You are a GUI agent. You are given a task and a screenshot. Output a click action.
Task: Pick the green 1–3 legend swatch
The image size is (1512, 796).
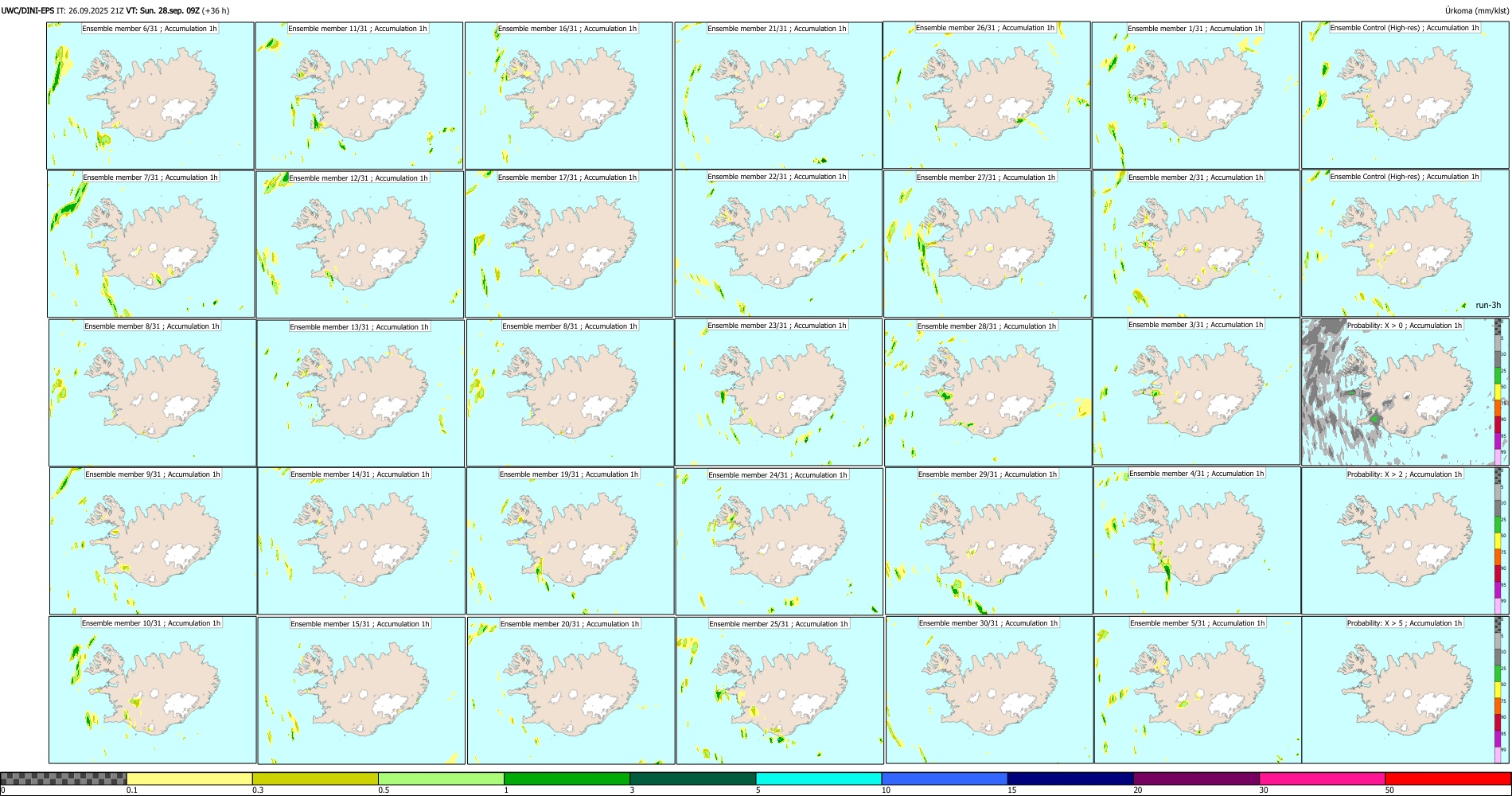tap(567, 778)
